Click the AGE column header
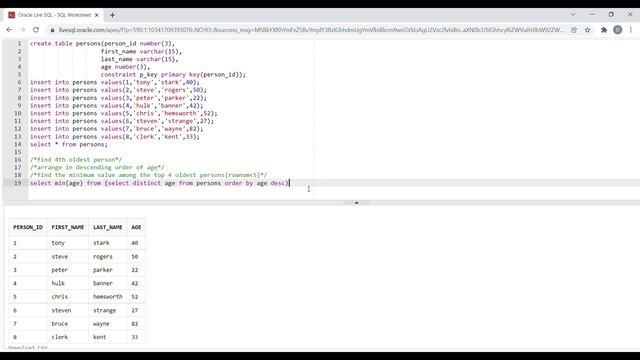 136,227
